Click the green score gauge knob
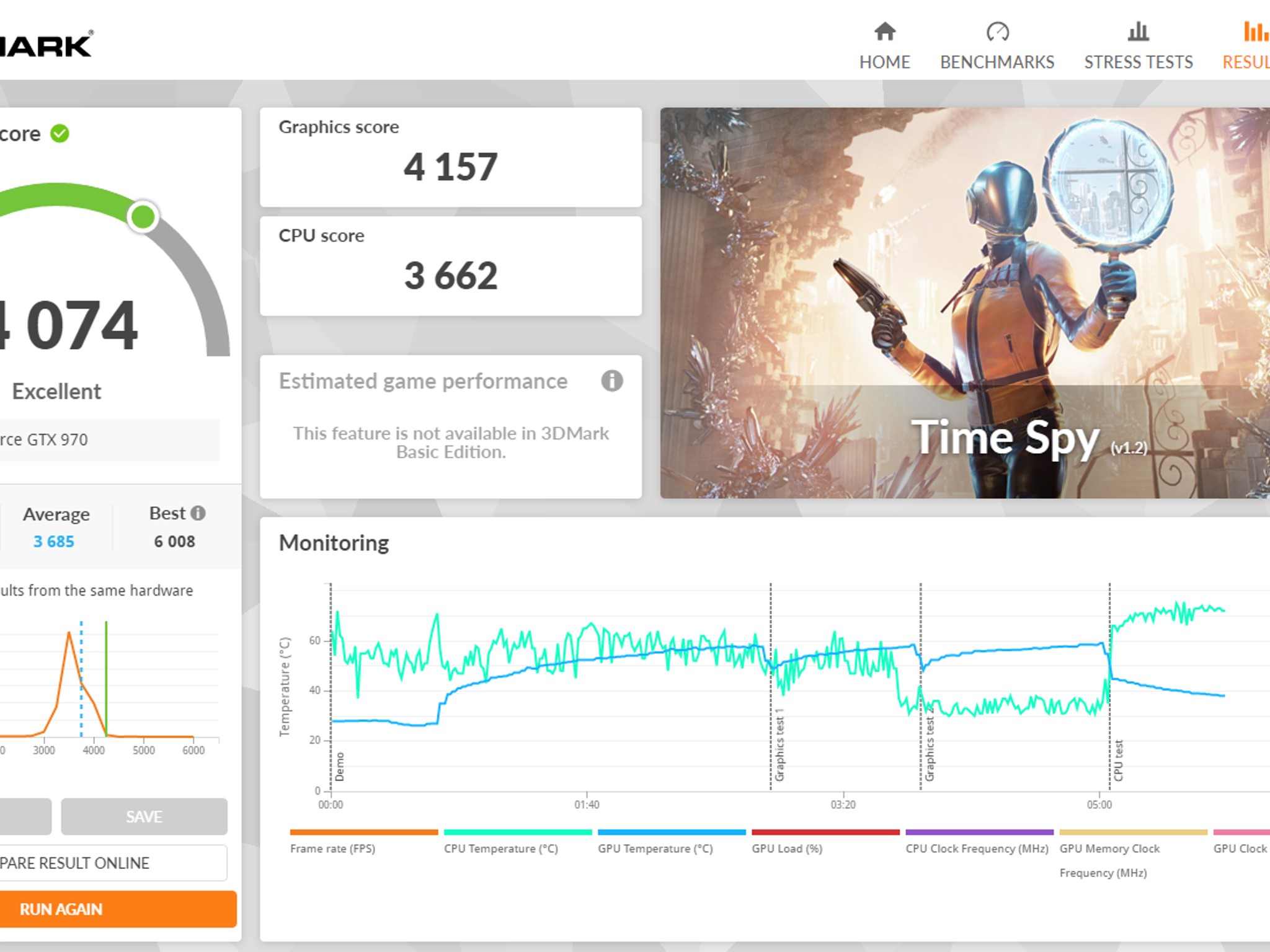 coord(143,217)
